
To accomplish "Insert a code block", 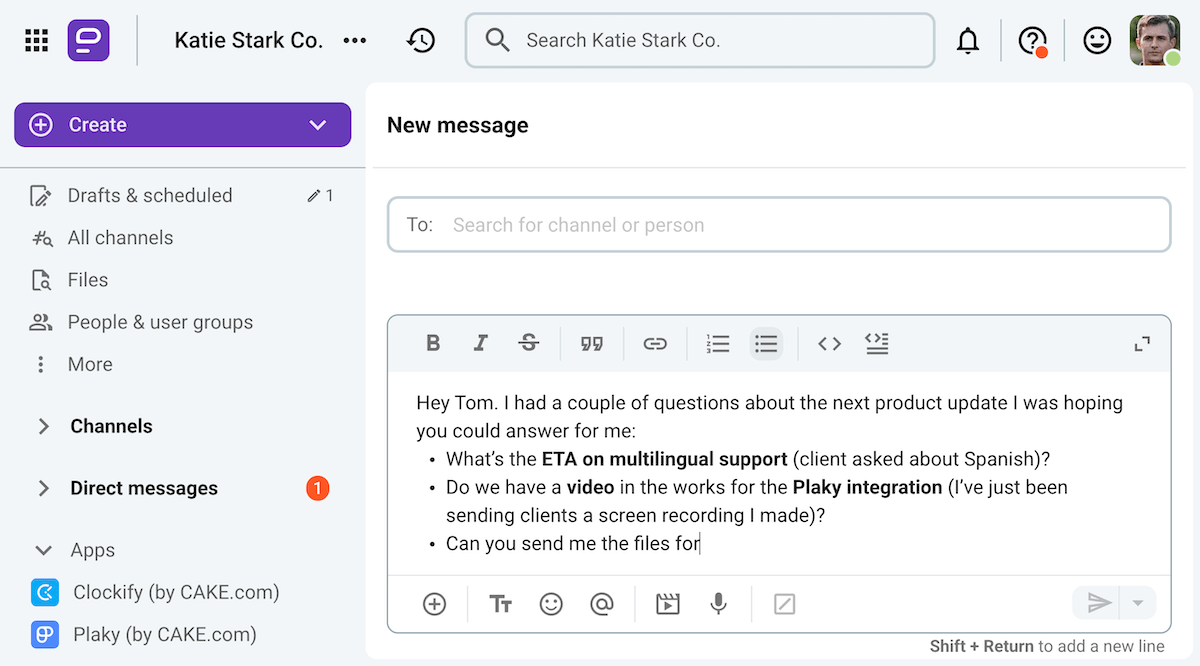I will click(x=829, y=343).
